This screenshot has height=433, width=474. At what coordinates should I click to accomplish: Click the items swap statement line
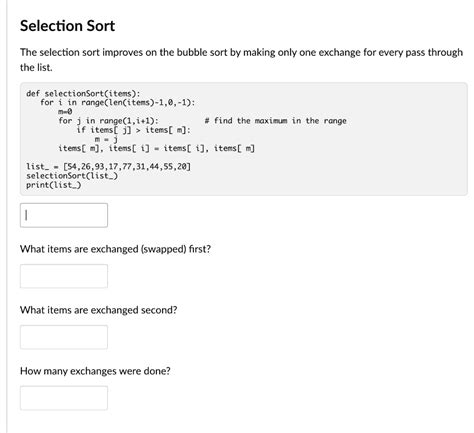(x=157, y=148)
